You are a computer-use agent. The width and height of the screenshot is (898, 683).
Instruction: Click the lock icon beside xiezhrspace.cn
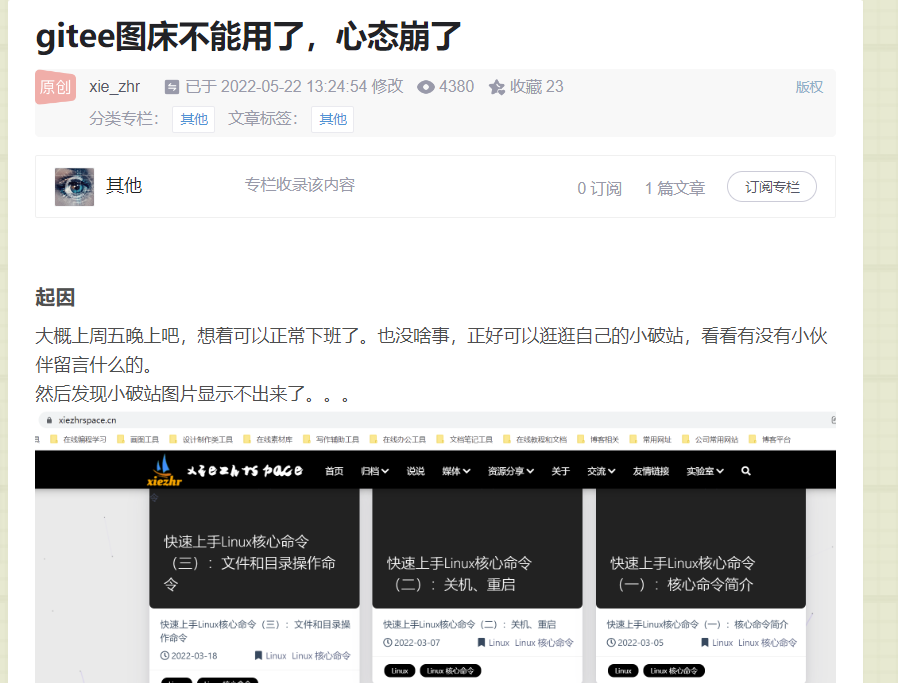point(49,420)
